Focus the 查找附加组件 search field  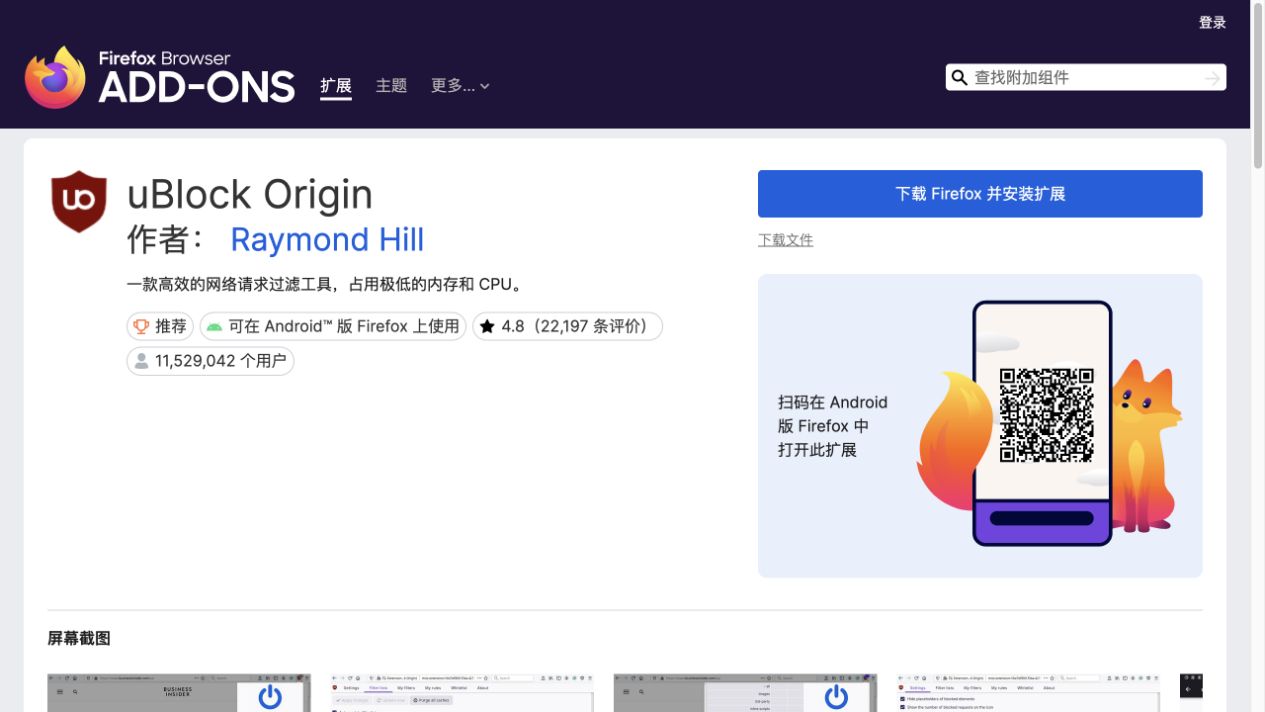pos(1086,78)
